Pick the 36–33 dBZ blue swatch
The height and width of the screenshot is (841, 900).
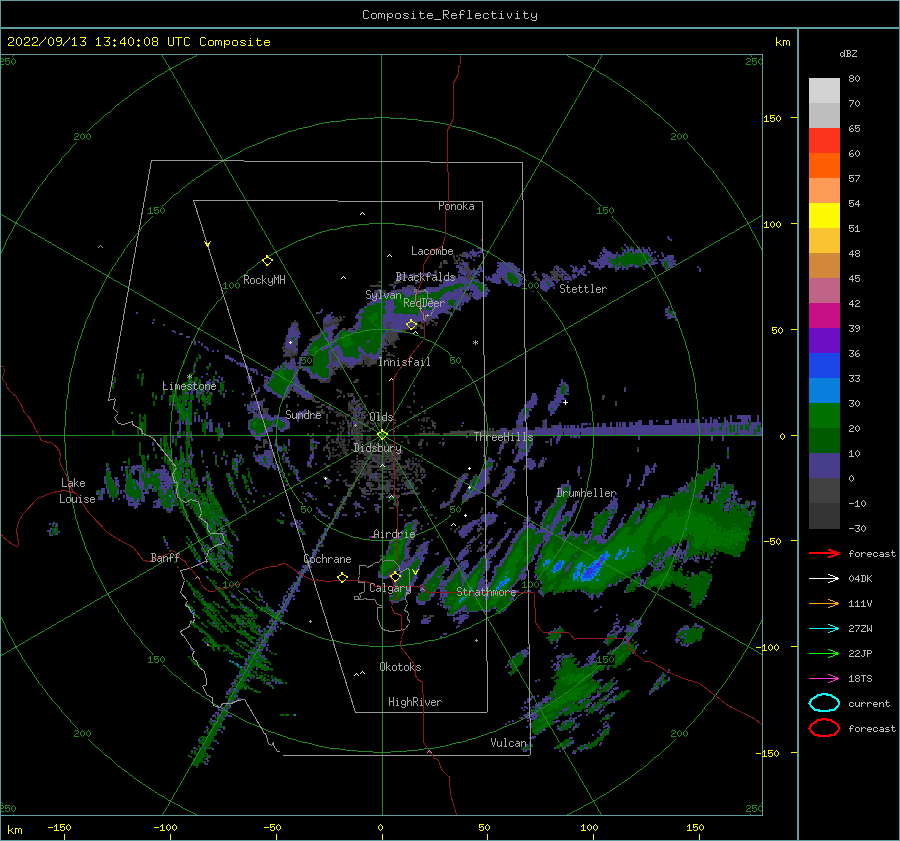coord(824,366)
